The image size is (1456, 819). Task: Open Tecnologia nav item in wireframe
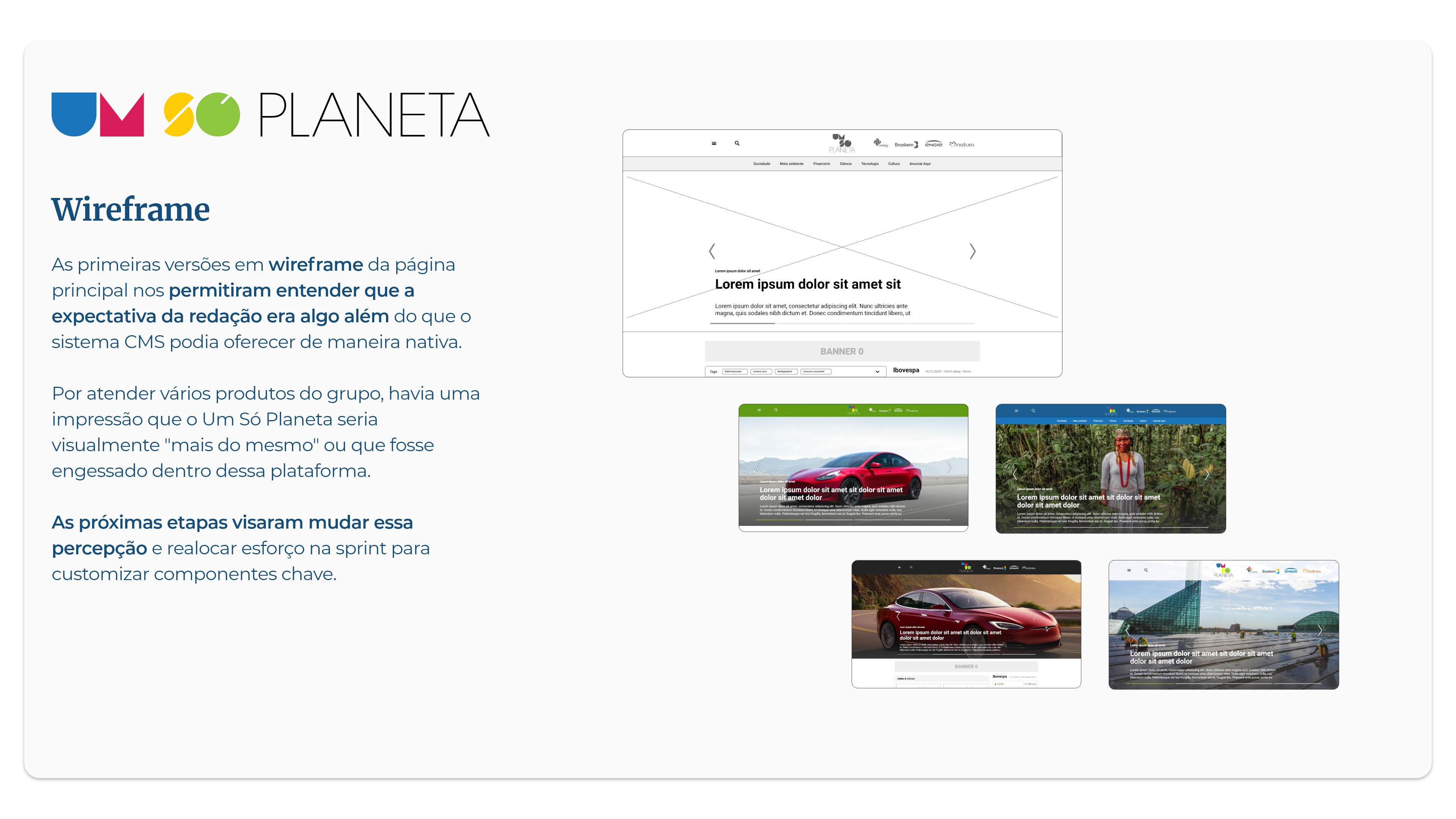[x=869, y=164]
